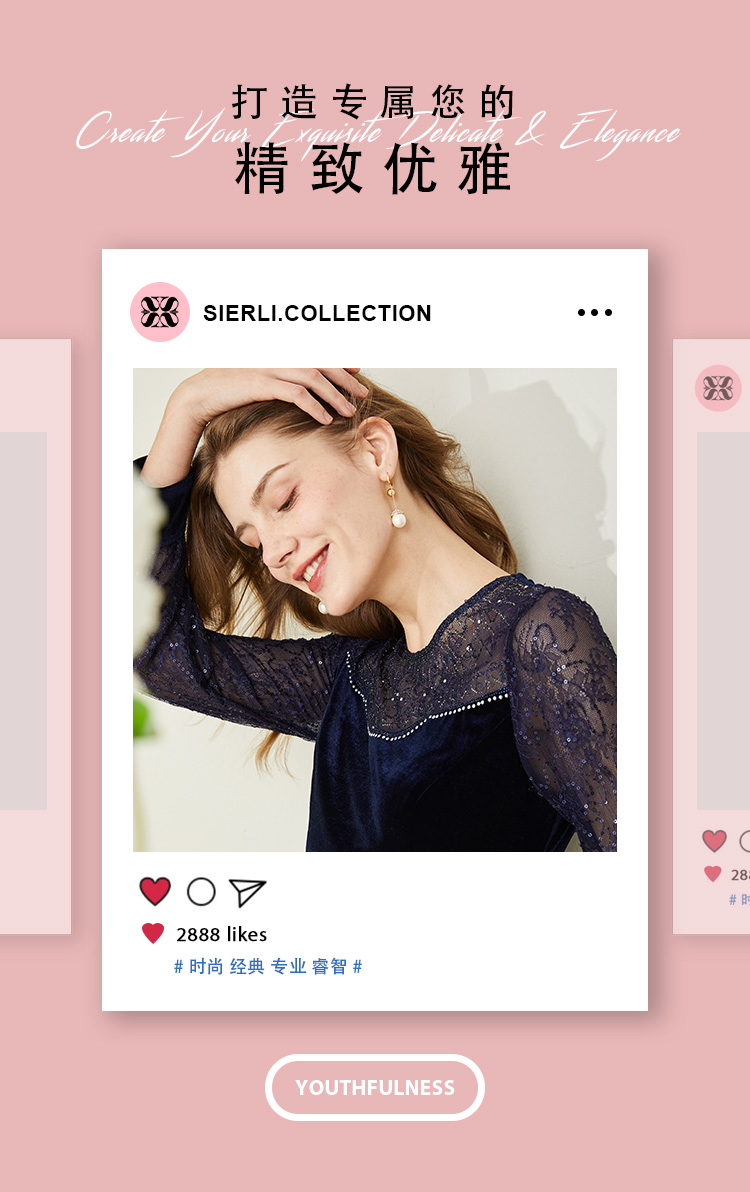Open the model photo in the post

pos(375,610)
